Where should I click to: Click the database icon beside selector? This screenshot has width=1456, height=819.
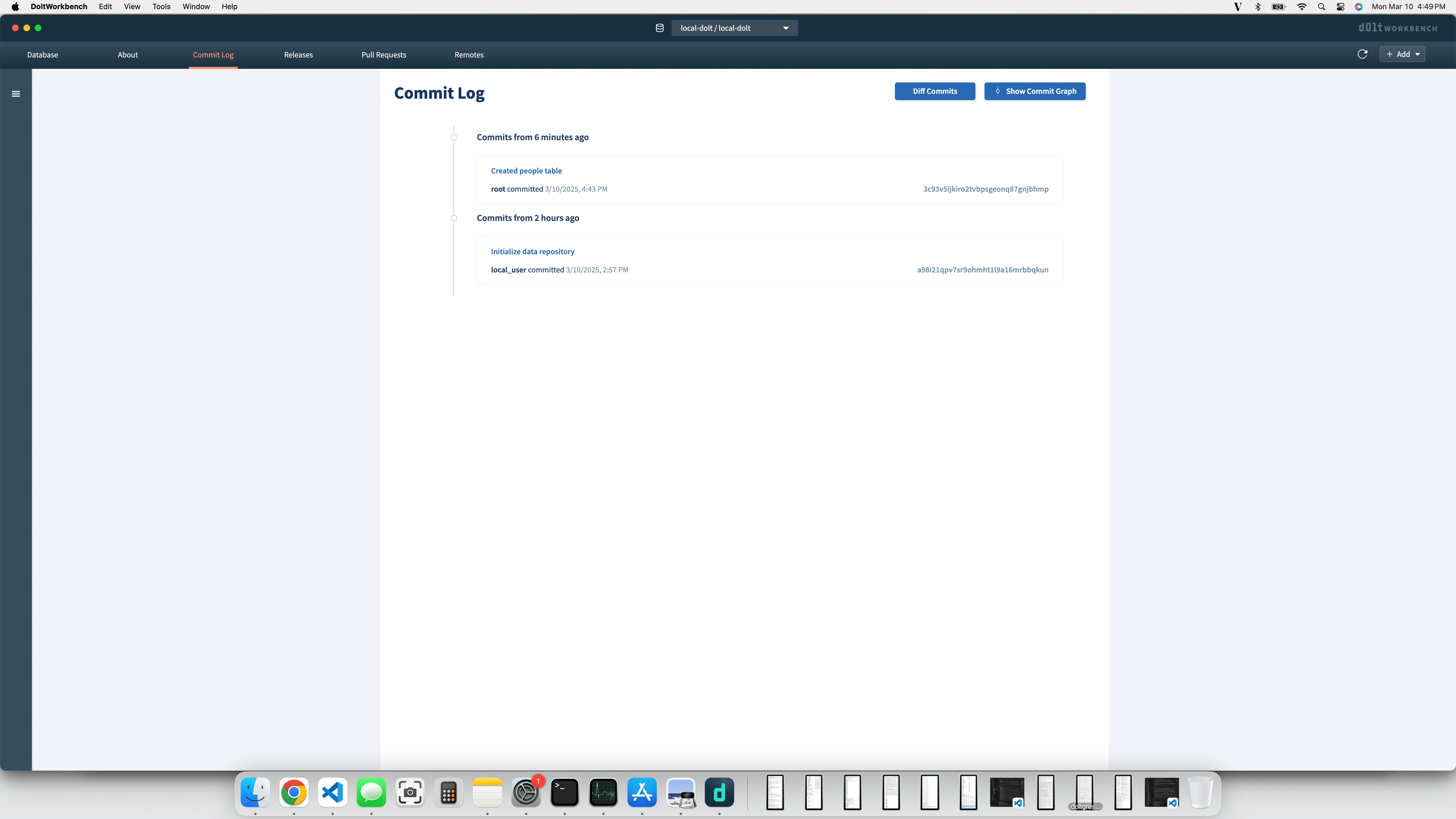tap(659, 28)
